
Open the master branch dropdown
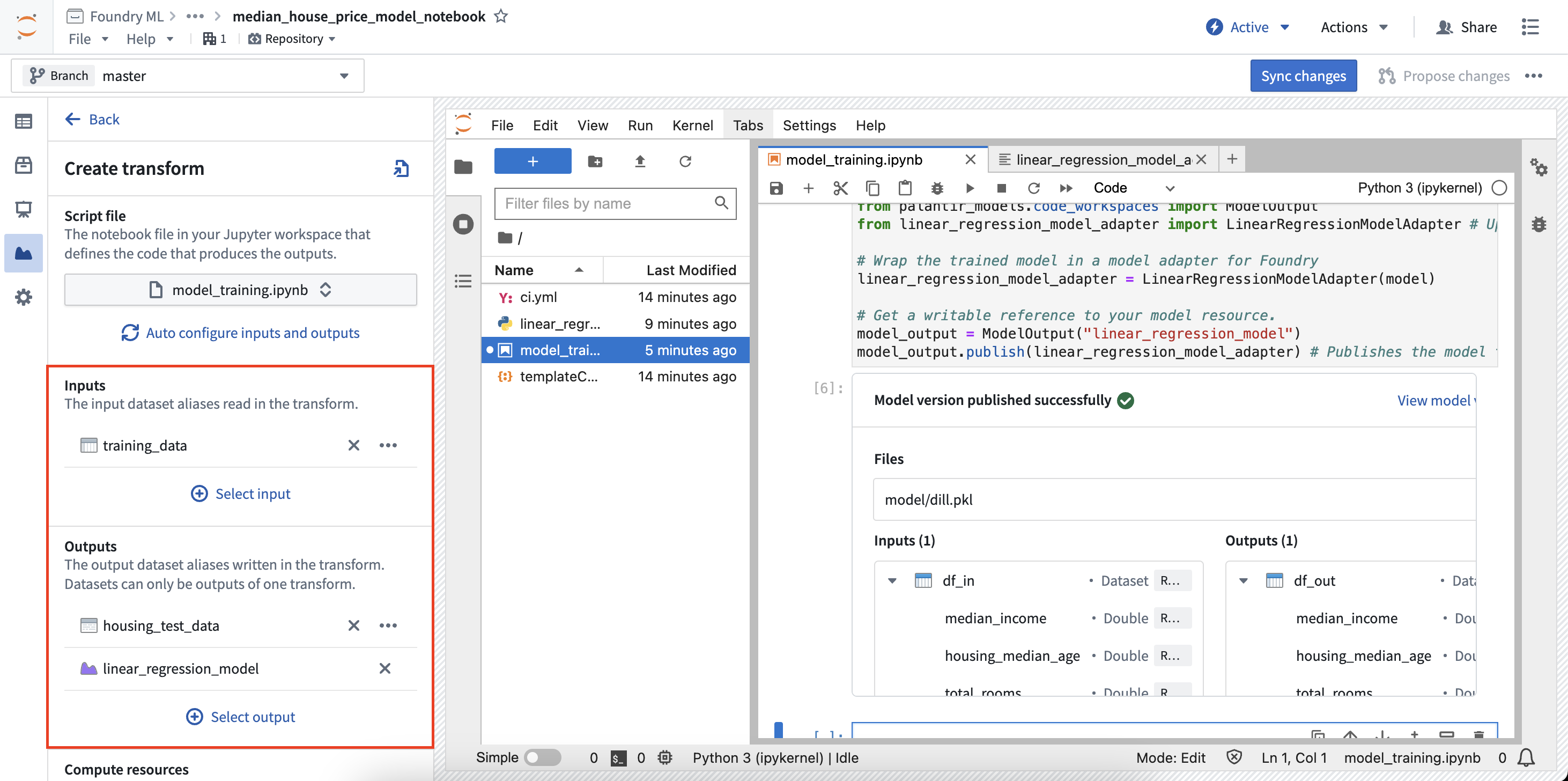click(x=188, y=76)
